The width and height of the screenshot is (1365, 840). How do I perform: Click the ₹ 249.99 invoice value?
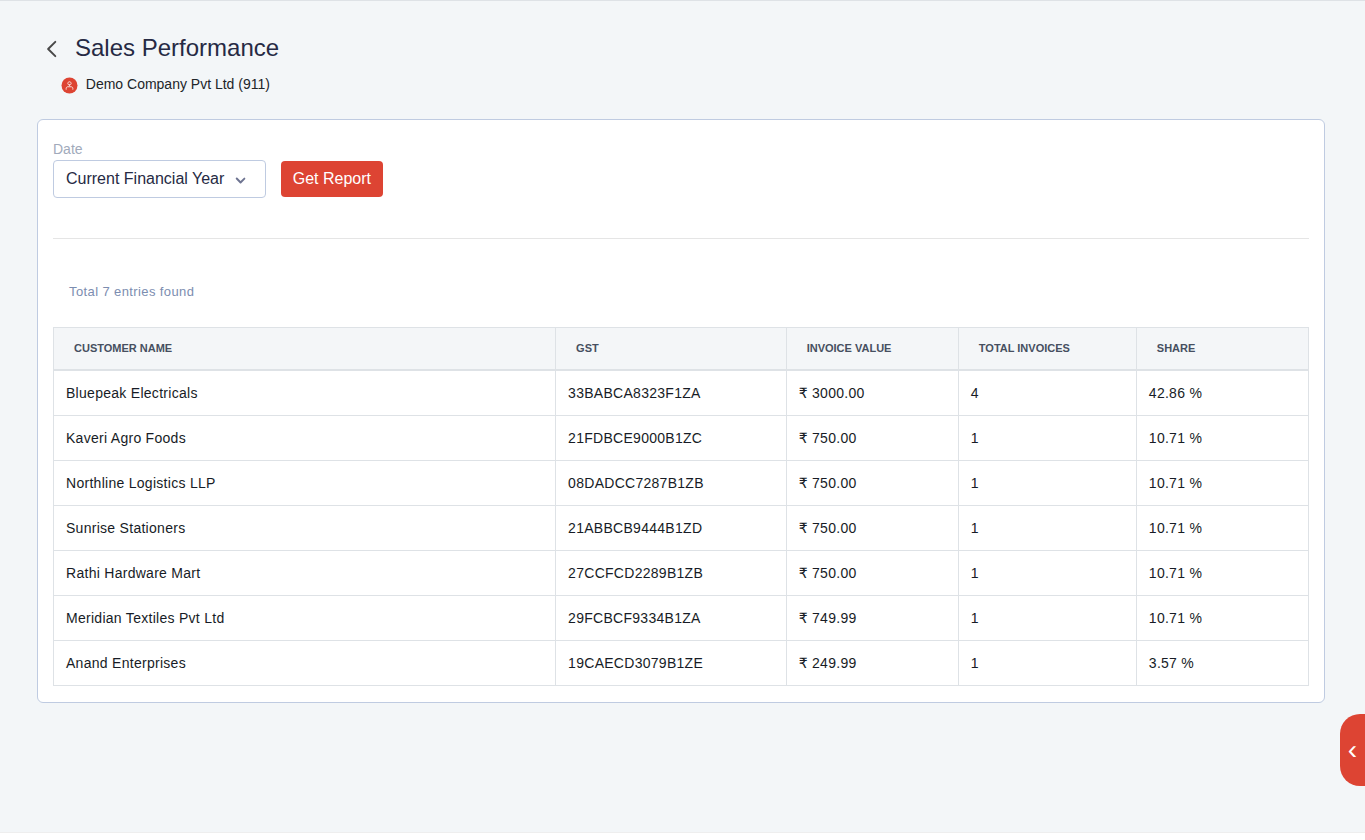click(827, 663)
